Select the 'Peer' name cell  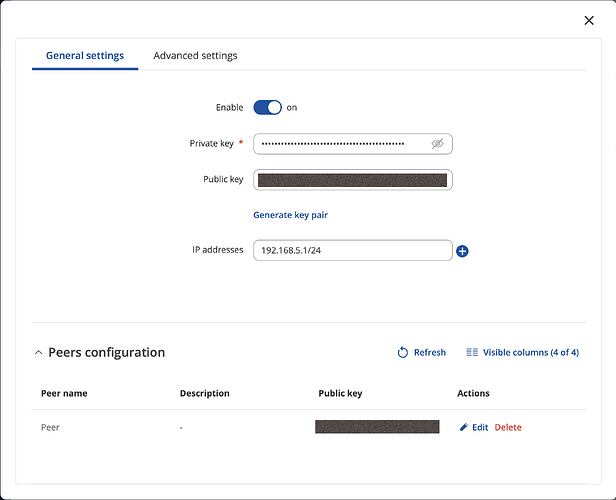click(x=50, y=427)
